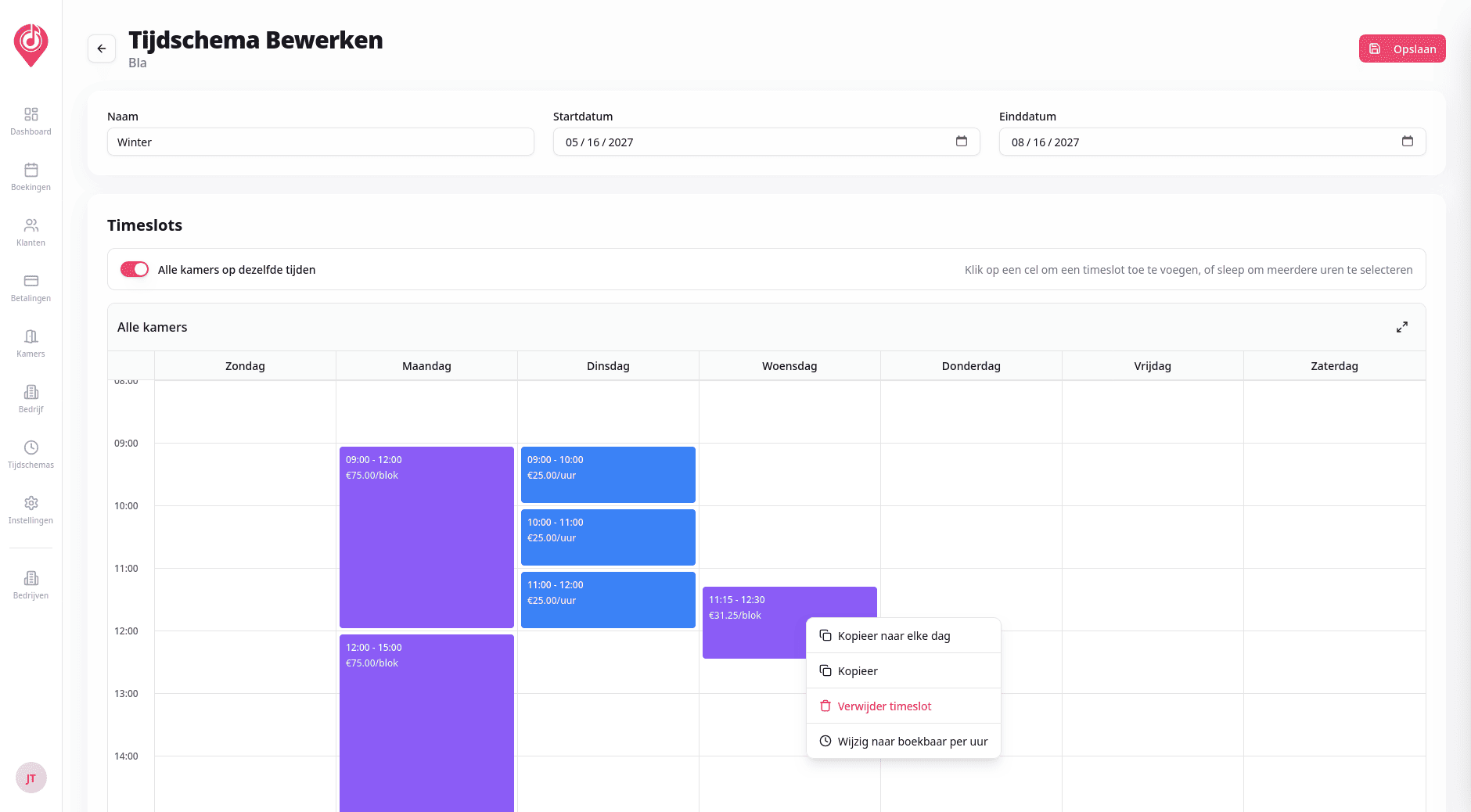Click the Startdatum field 05/16/2027

click(x=767, y=142)
